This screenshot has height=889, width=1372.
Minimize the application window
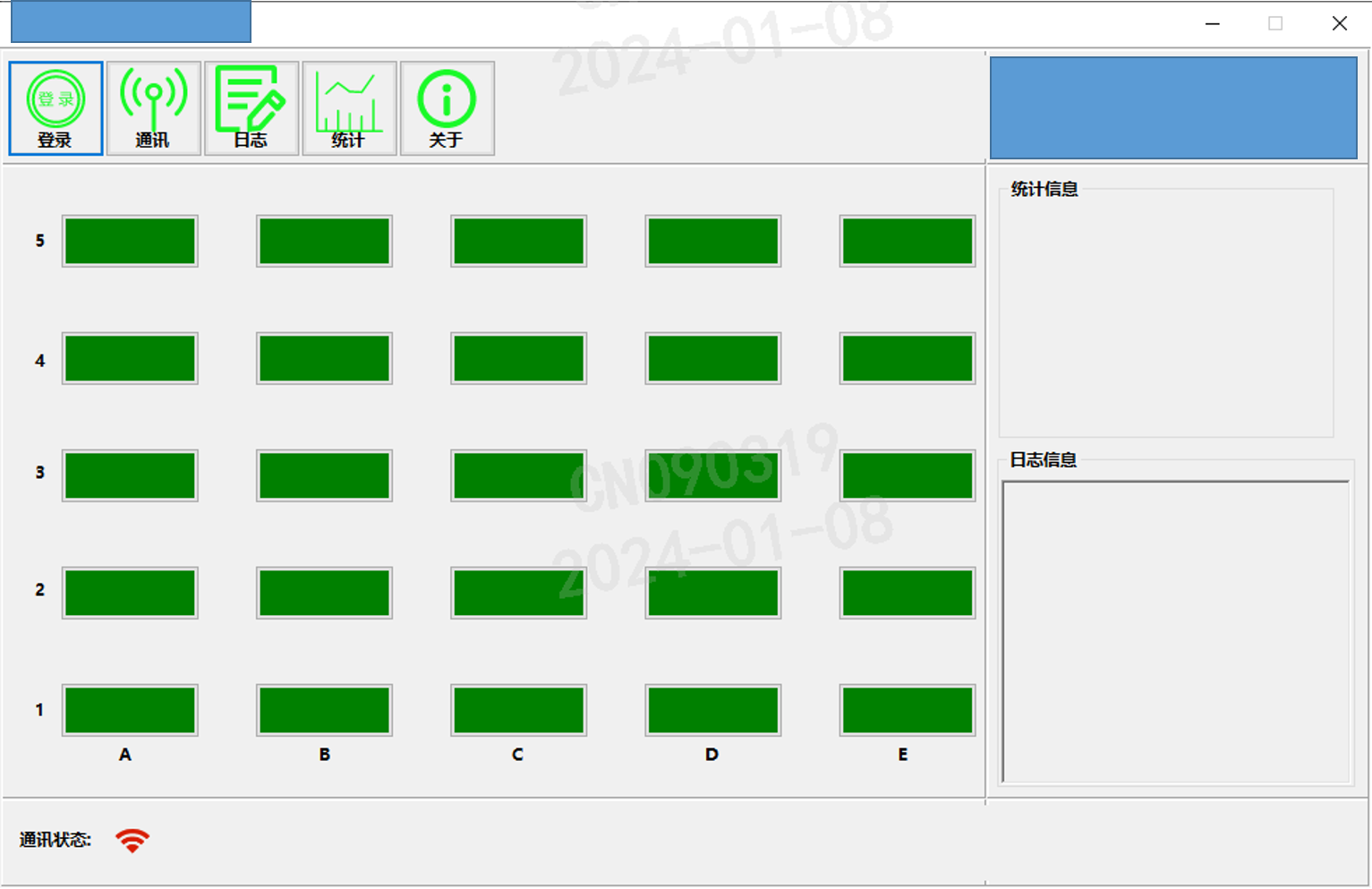click(1213, 23)
